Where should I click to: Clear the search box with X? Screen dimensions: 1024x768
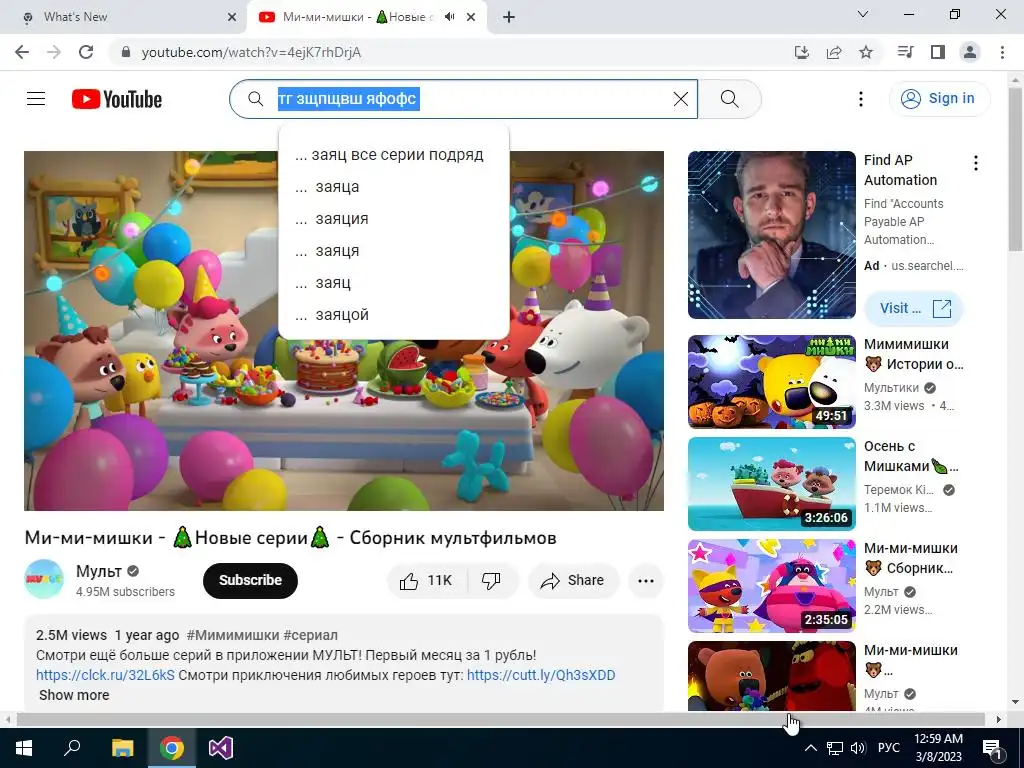[680, 99]
